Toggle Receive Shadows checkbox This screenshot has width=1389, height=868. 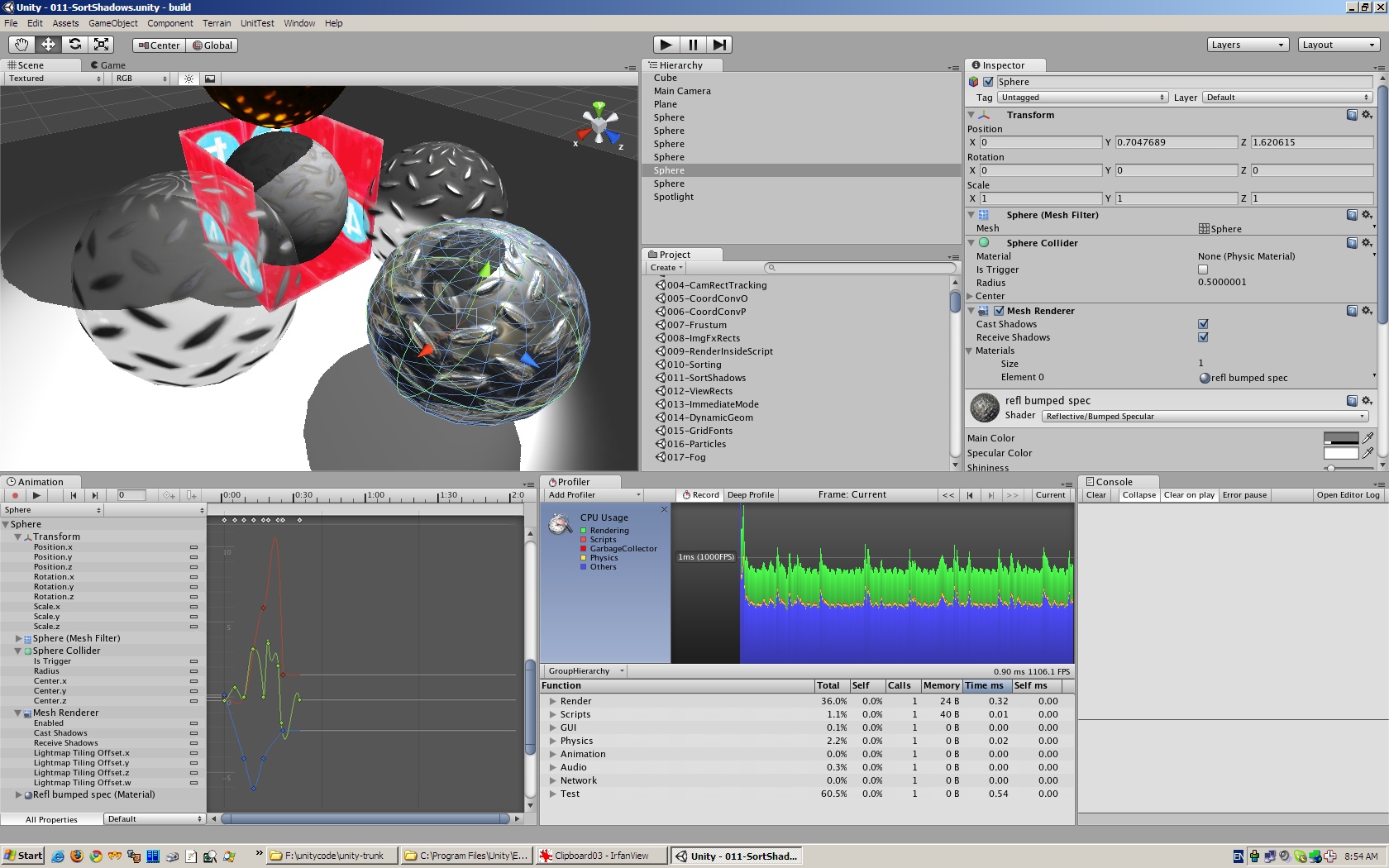[x=1203, y=337]
